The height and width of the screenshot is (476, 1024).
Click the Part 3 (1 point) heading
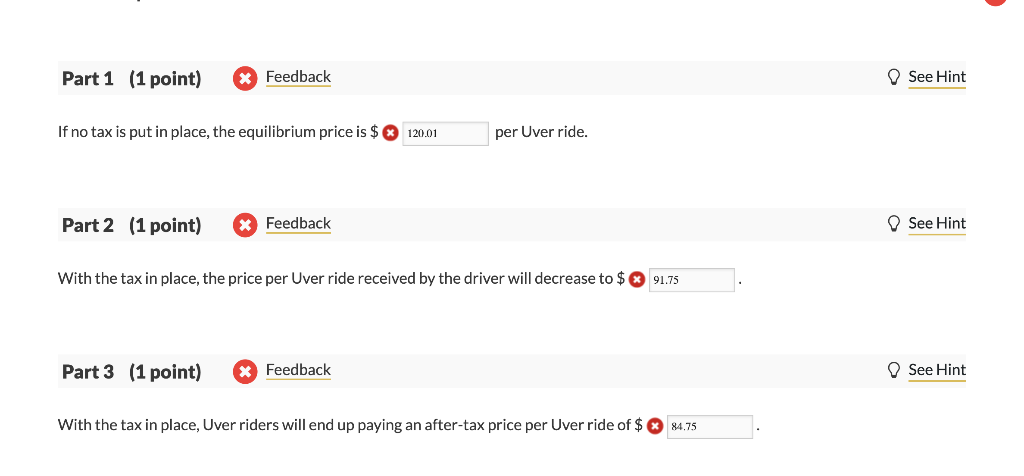131,372
